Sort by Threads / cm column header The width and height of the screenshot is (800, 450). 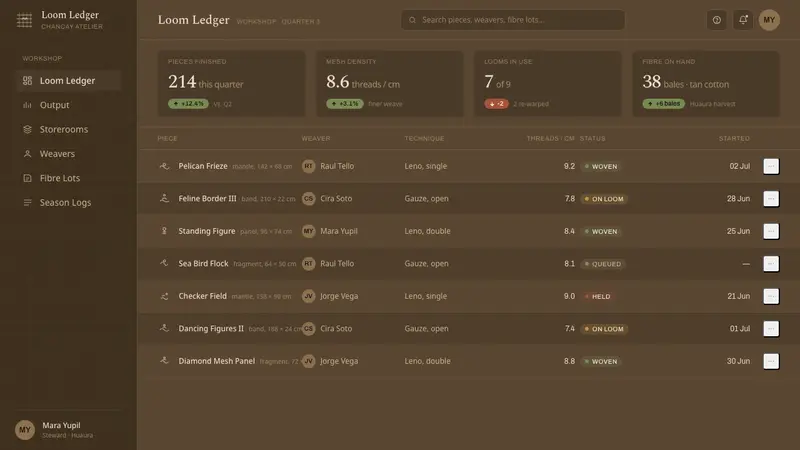(551, 138)
